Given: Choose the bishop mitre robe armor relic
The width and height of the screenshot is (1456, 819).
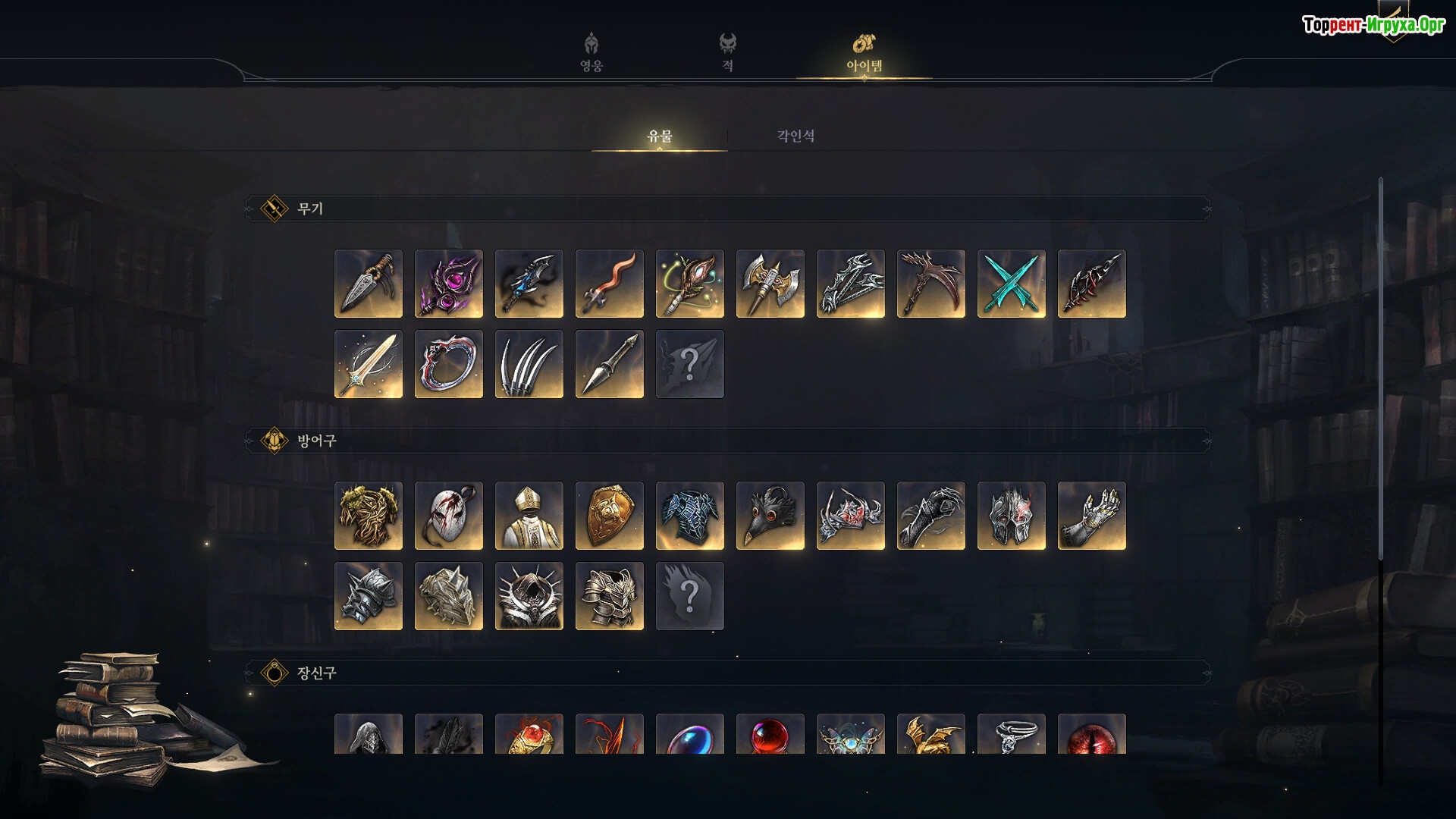Looking at the screenshot, I should [529, 516].
